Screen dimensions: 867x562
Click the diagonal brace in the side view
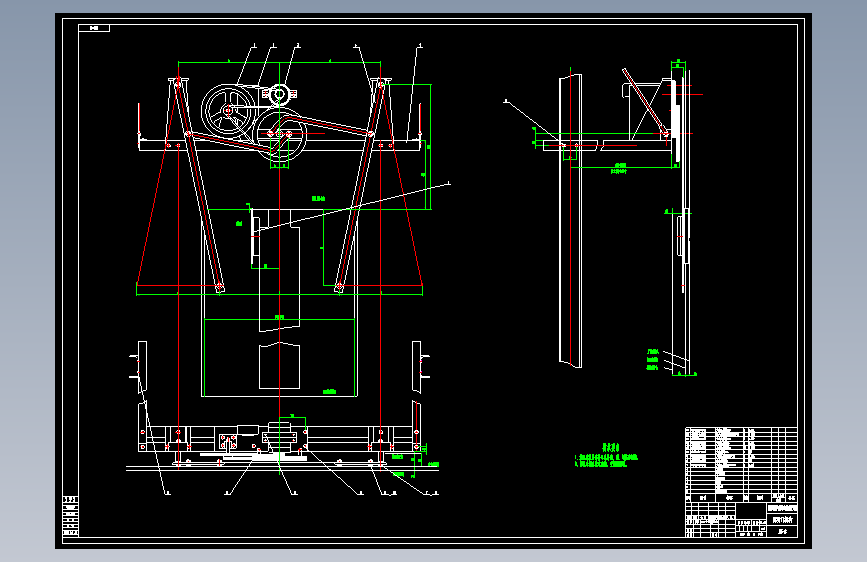(x=646, y=101)
